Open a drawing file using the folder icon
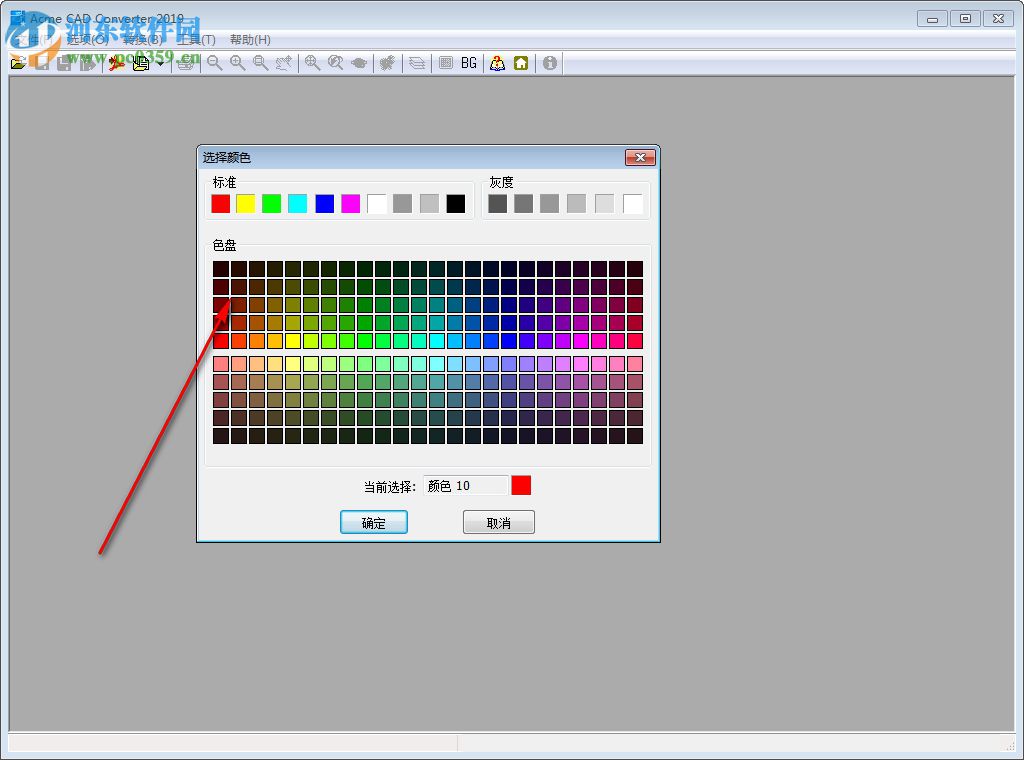 [x=18, y=62]
